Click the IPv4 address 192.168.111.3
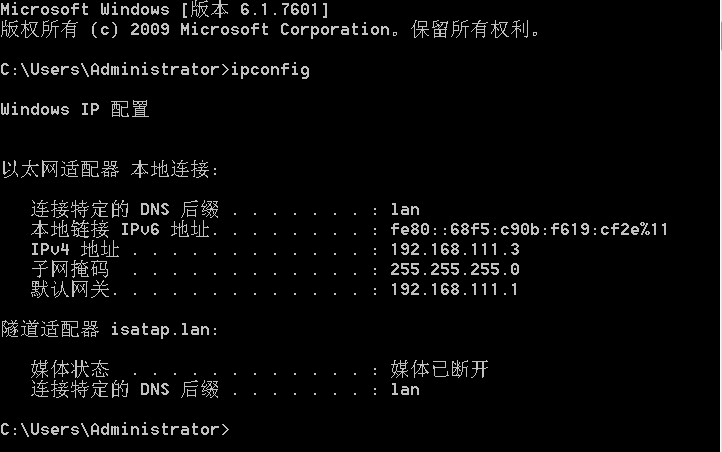This screenshot has width=722, height=452. pos(455,249)
